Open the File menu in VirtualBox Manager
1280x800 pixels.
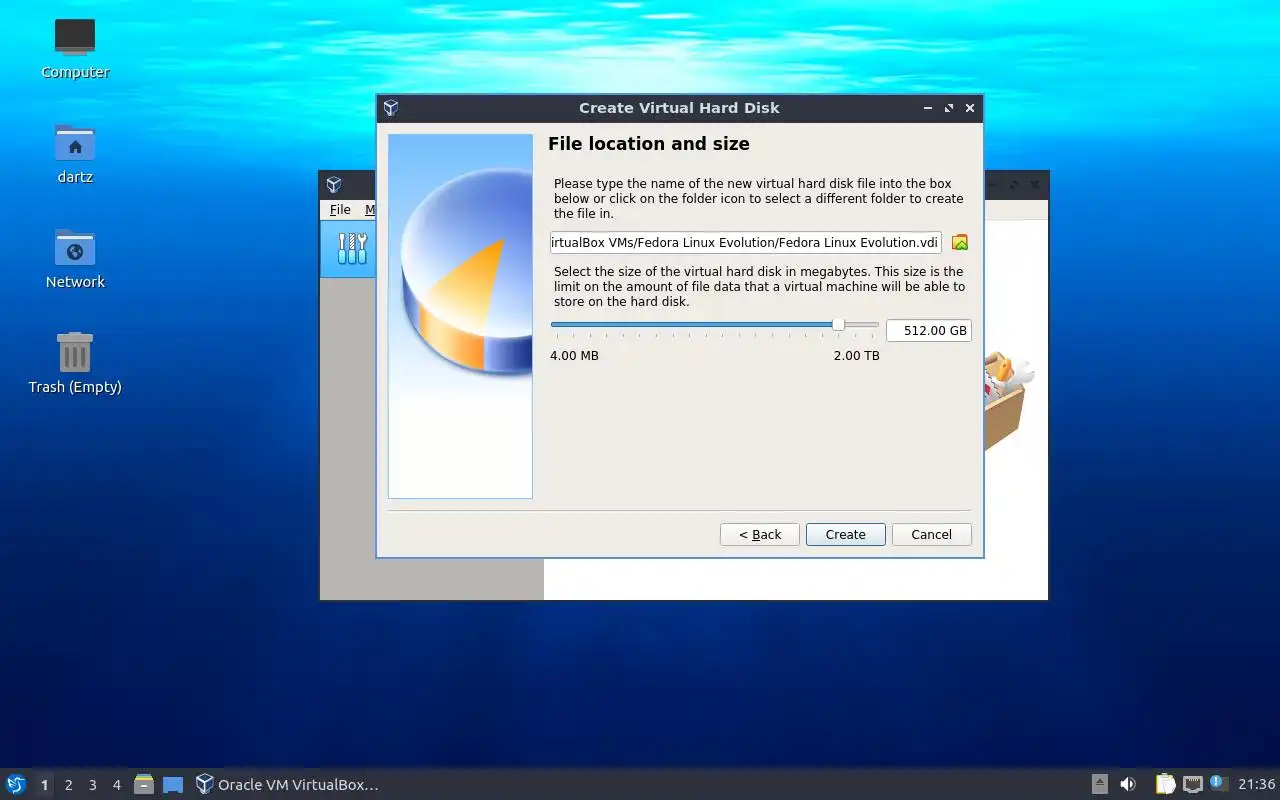340,209
